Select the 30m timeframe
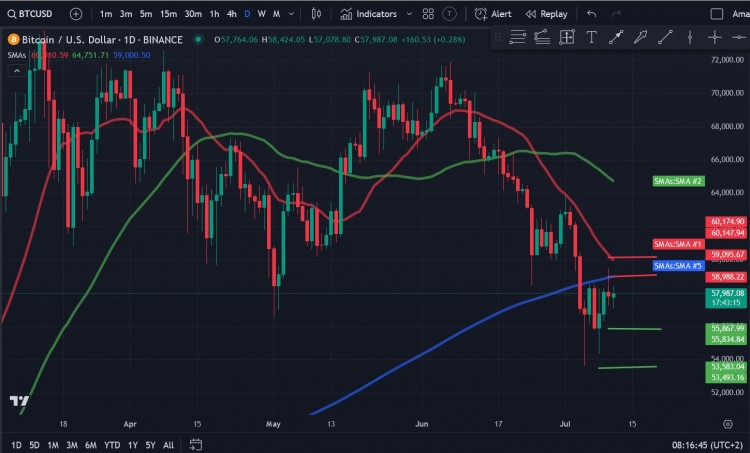750x453 pixels. [x=193, y=14]
